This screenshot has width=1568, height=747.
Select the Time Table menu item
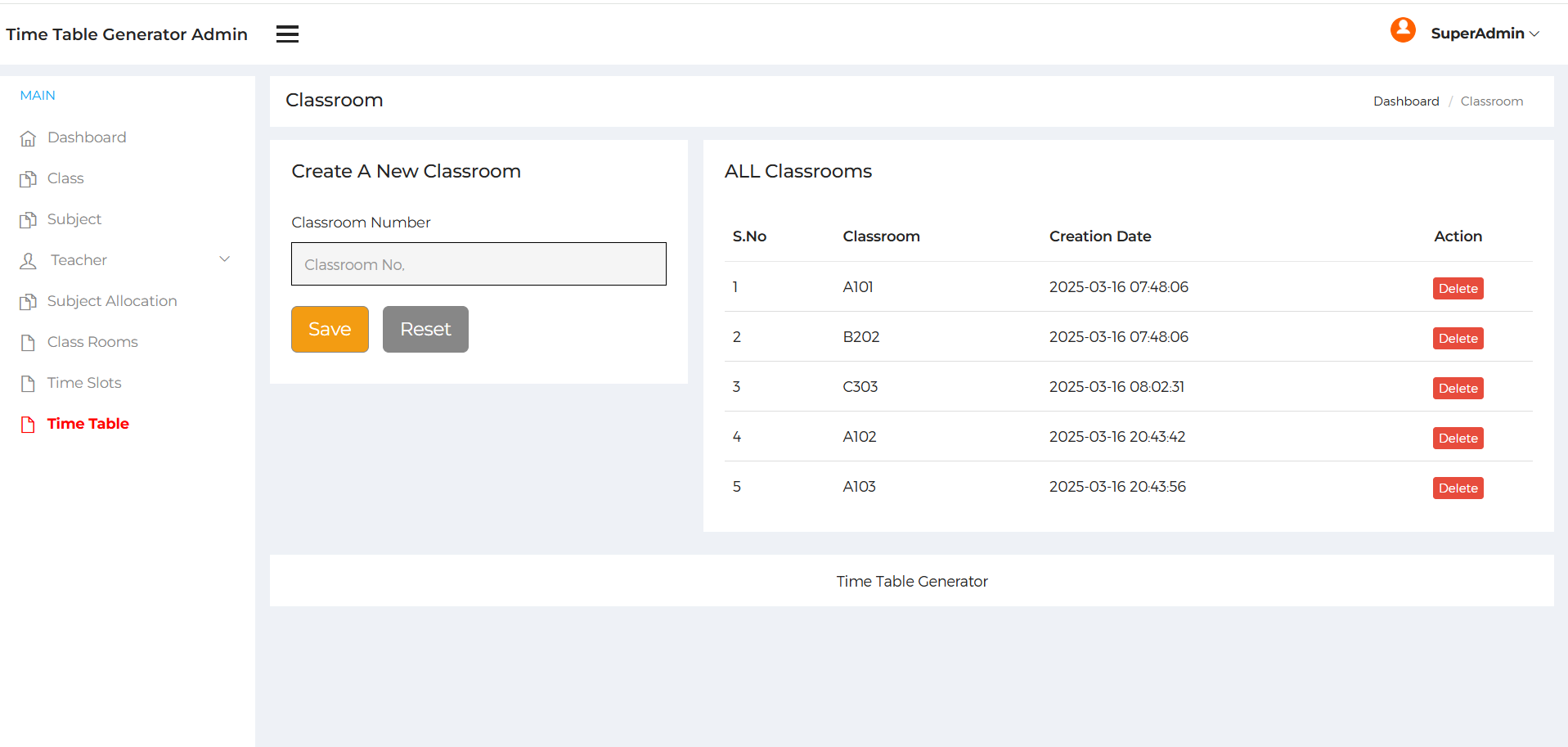(x=88, y=424)
